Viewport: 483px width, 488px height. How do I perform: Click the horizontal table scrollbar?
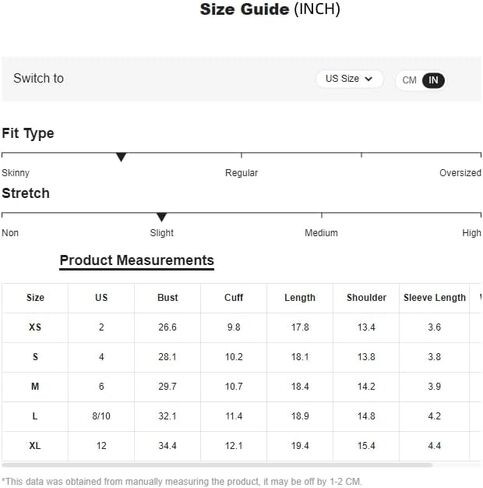pyautogui.click(x=217, y=465)
